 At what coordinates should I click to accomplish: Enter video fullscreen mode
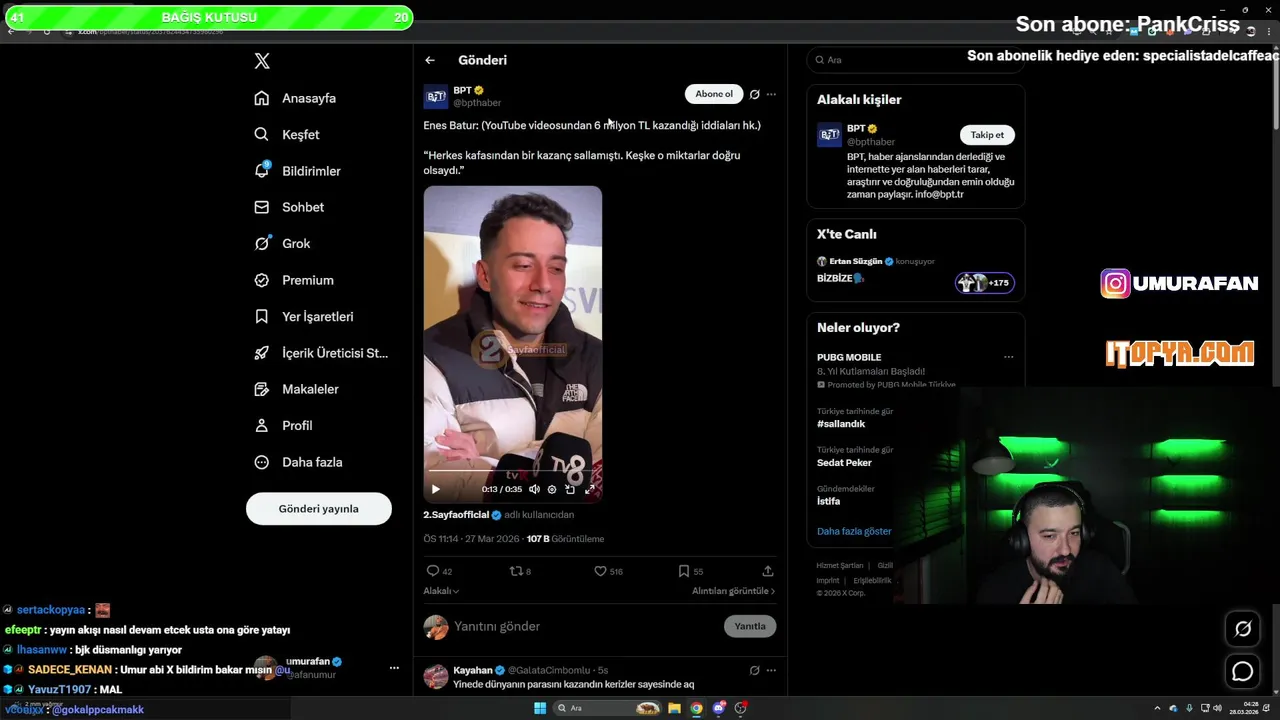pyautogui.click(x=589, y=489)
